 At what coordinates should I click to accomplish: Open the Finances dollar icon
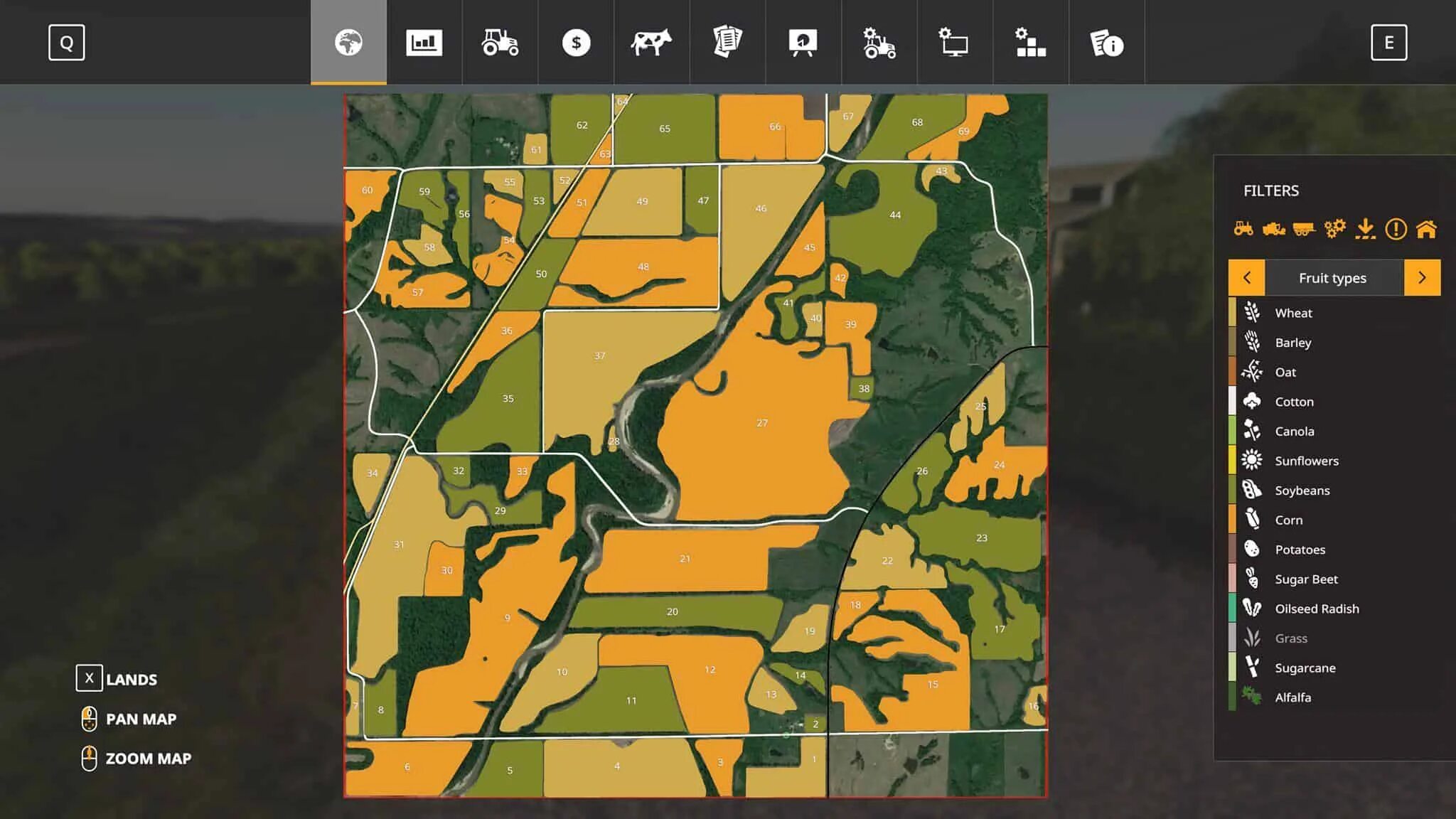575,43
